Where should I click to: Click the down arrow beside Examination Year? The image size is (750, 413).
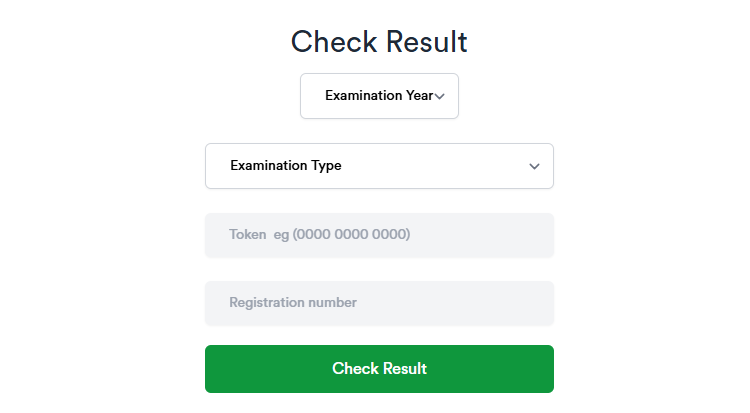pyautogui.click(x=440, y=97)
